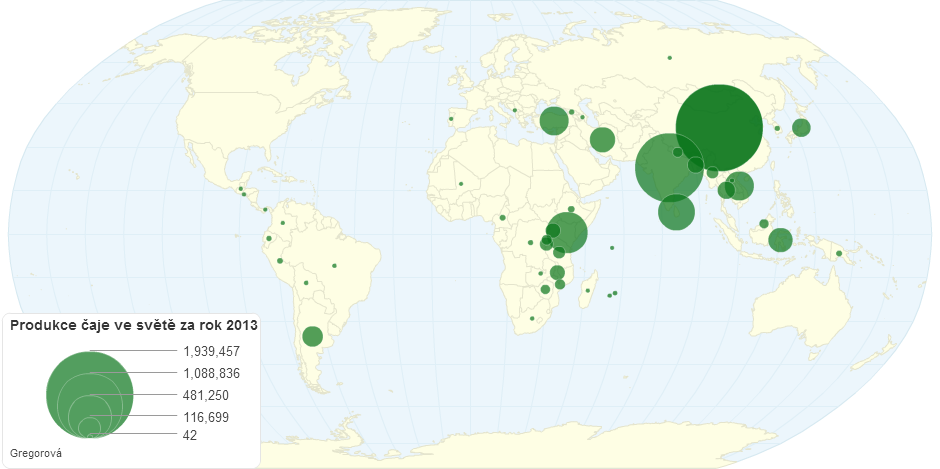
Task: Select the small dot over South Africa
Action: [x=532, y=319]
